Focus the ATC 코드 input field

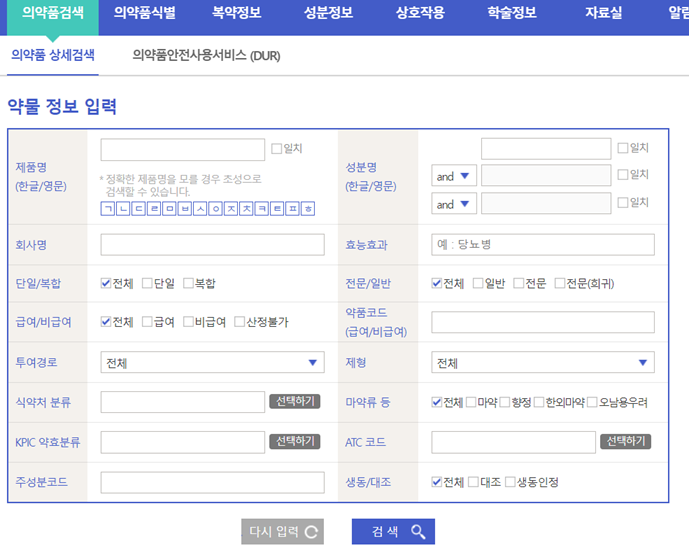coord(514,442)
